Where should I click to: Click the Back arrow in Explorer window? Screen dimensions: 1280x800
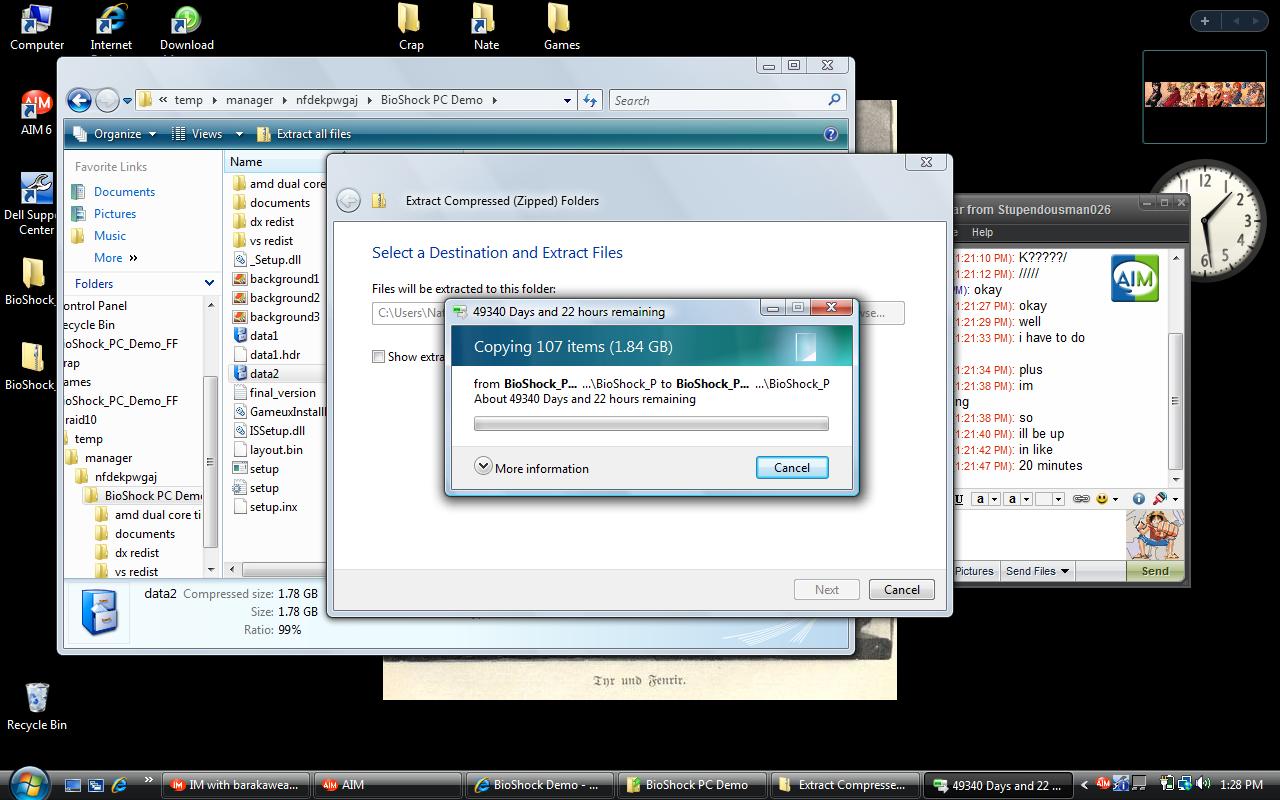79,100
